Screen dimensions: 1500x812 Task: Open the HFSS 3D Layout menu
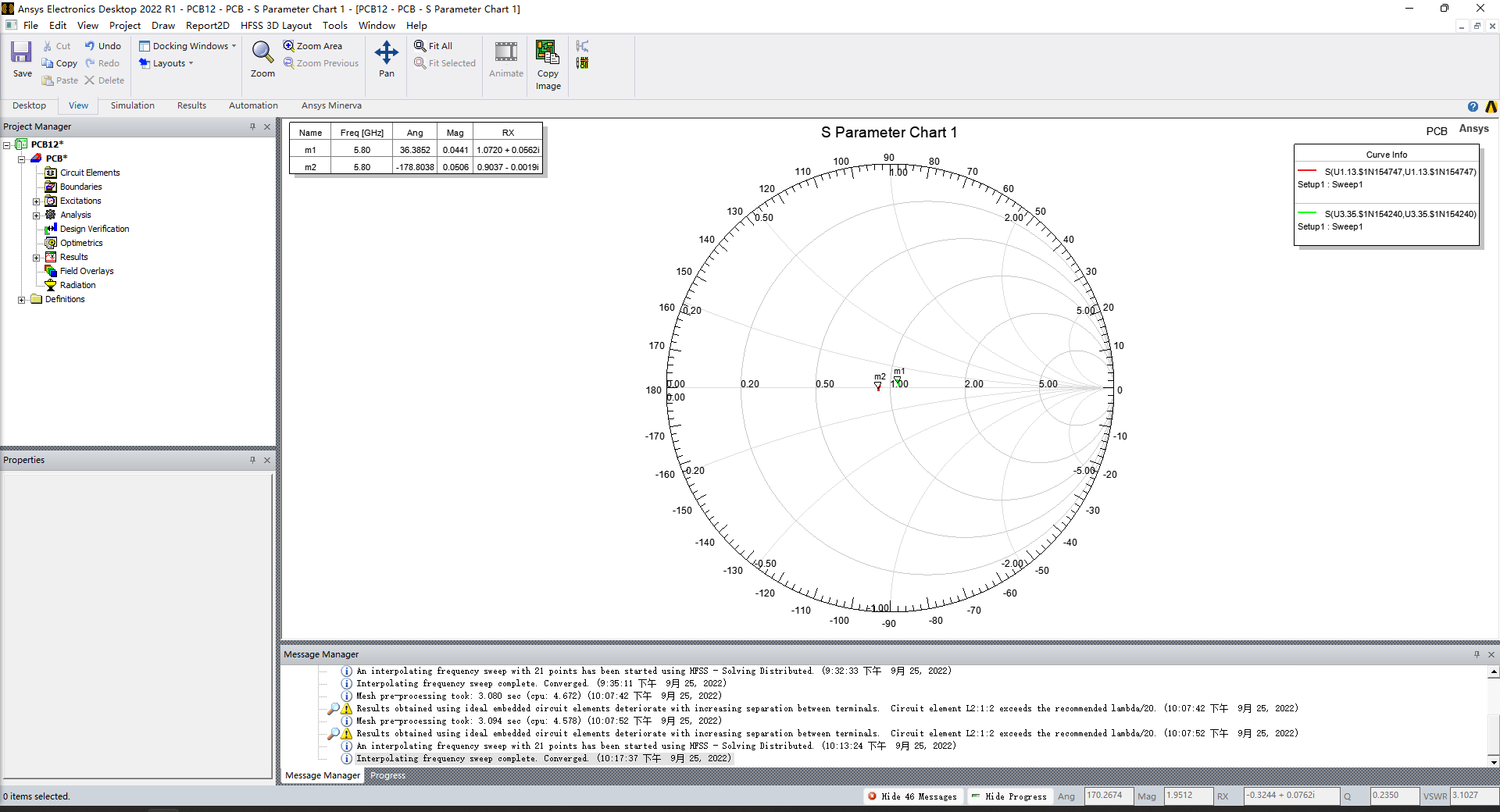tap(276, 25)
